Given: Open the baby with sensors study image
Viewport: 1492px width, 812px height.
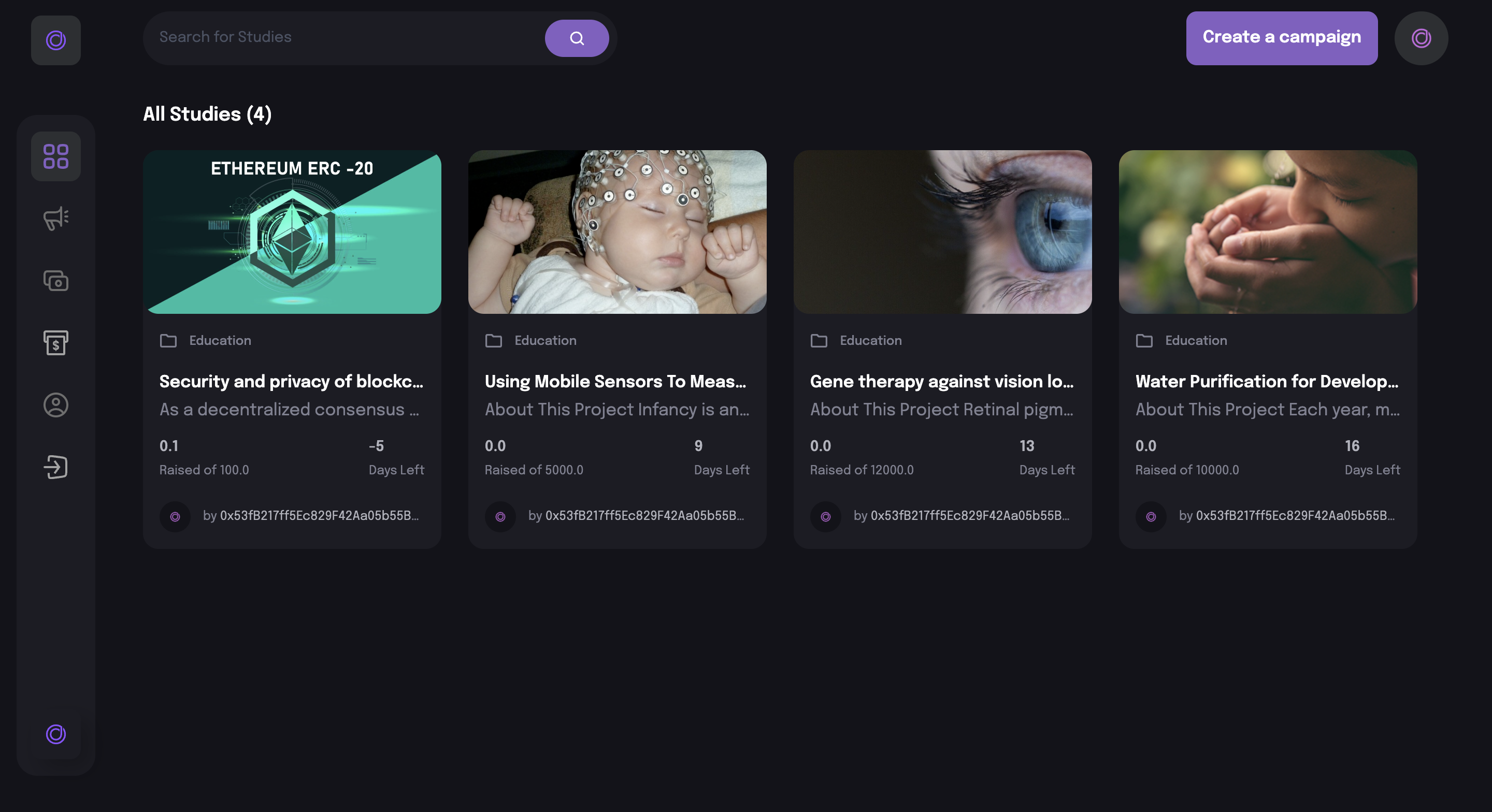Looking at the screenshot, I should point(617,231).
